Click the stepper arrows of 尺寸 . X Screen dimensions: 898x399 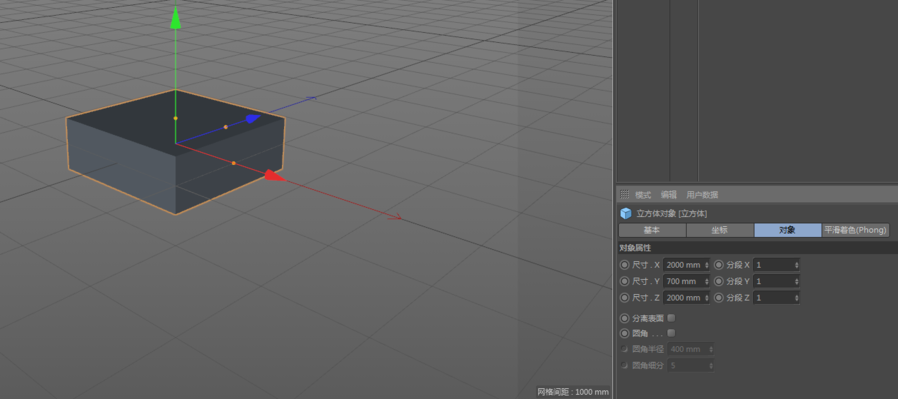(x=707, y=265)
